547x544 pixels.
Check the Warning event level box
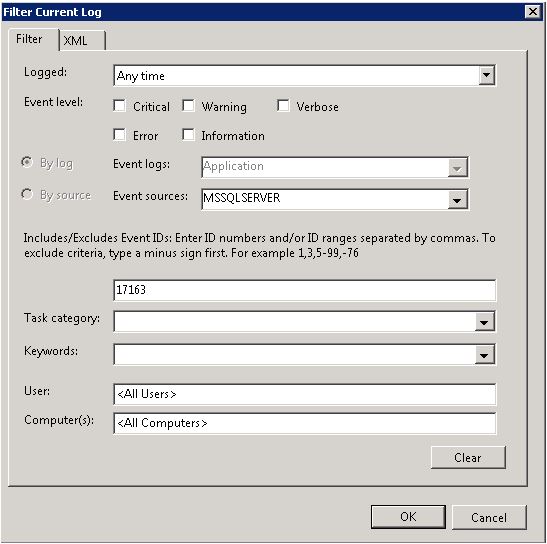pyautogui.click(x=188, y=106)
